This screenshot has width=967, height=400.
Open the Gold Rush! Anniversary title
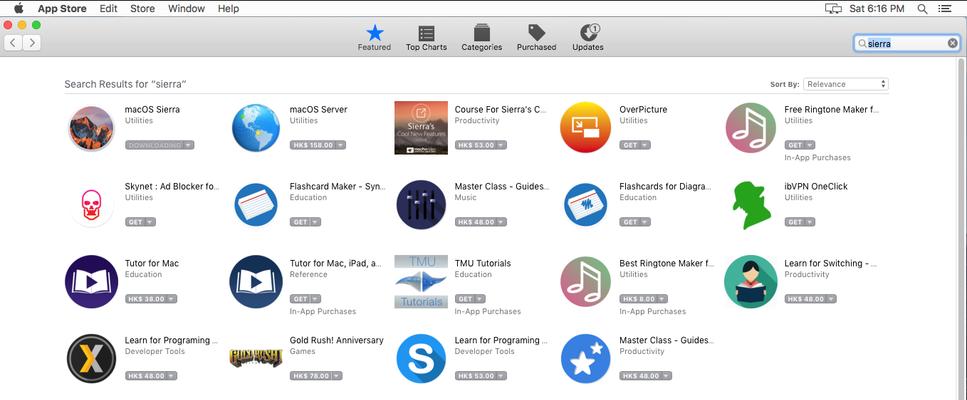click(x=336, y=340)
